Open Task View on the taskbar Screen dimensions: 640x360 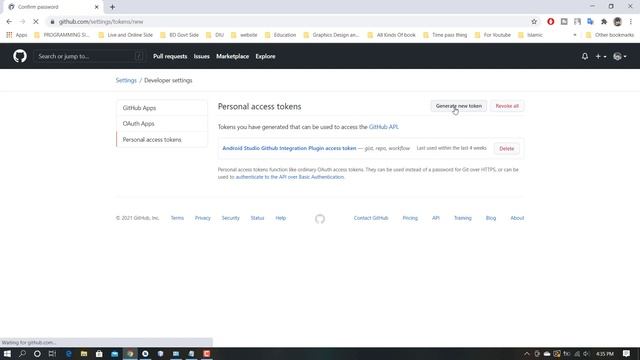[x=52, y=353]
